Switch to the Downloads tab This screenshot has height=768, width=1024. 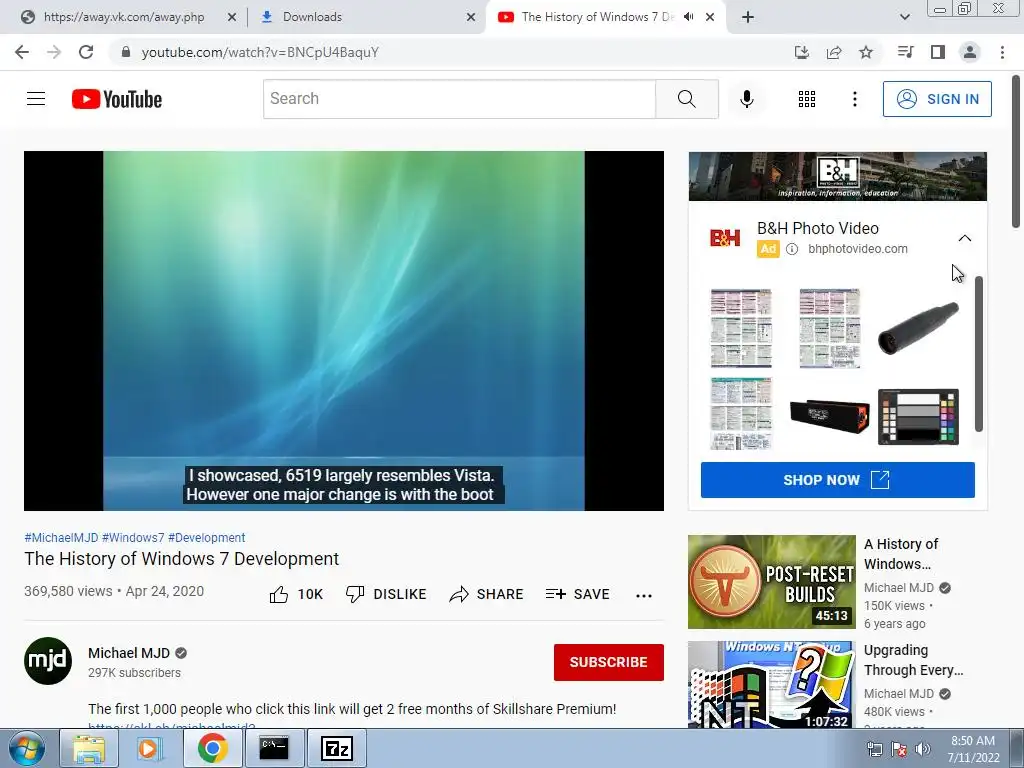tap(367, 17)
